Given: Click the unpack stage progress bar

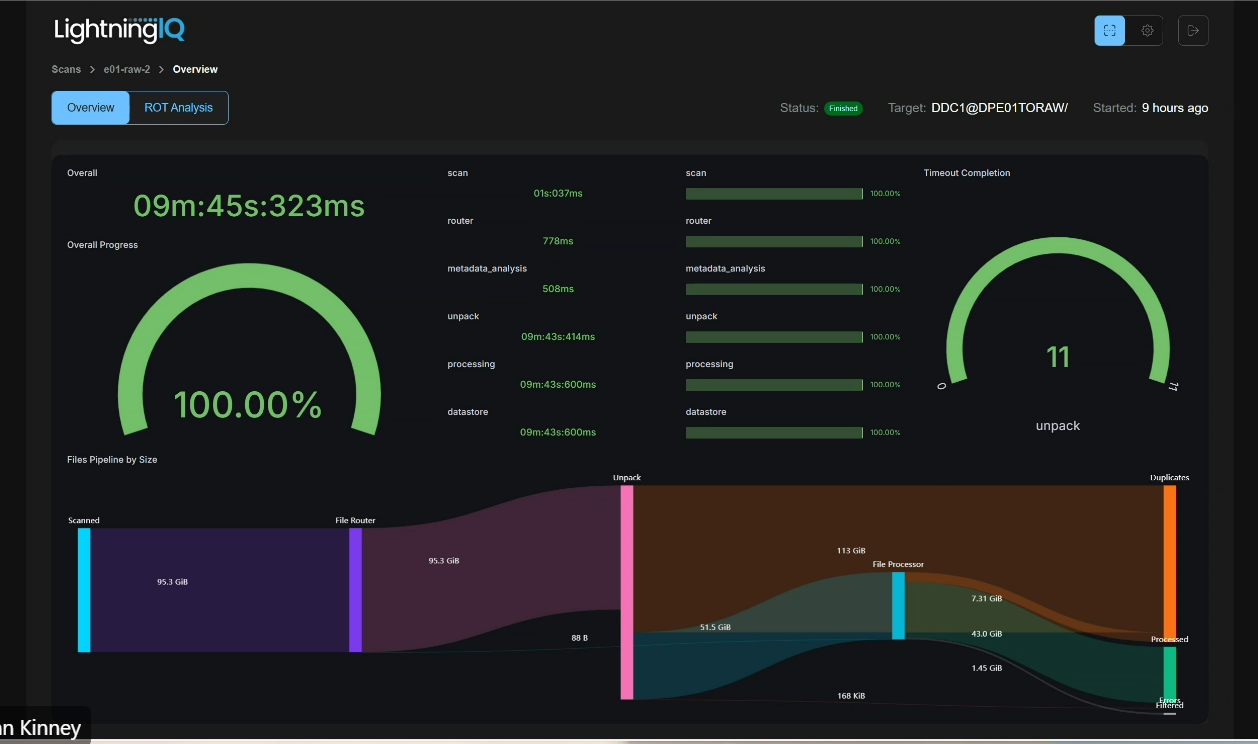Looking at the screenshot, I should (x=774, y=337).
